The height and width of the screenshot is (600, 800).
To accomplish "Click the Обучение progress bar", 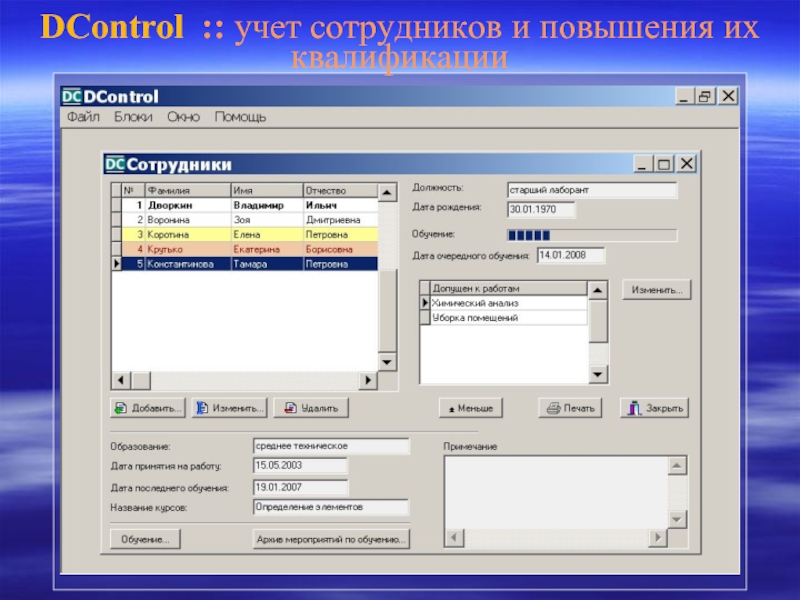I will (x=592, y=235).
